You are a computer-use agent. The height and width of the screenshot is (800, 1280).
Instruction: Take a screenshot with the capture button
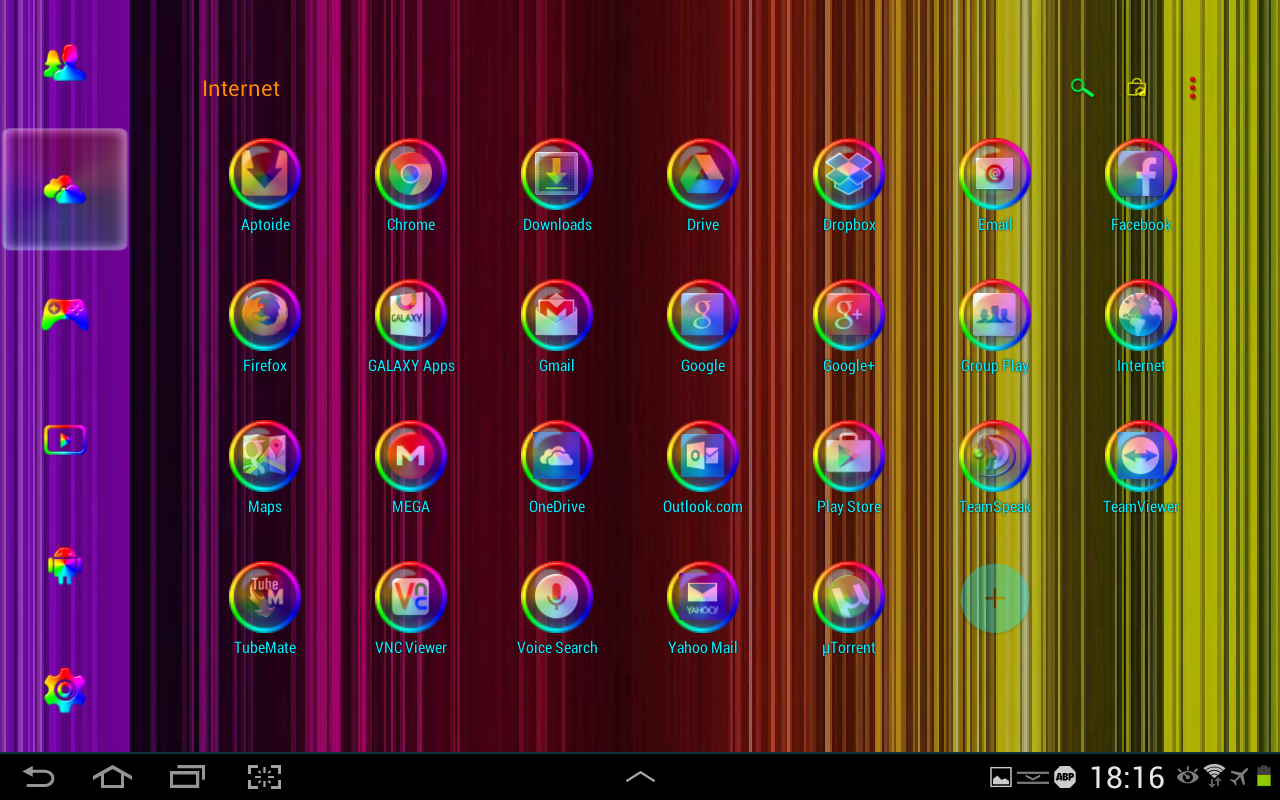pyautogui.click(x=264, y=777)
